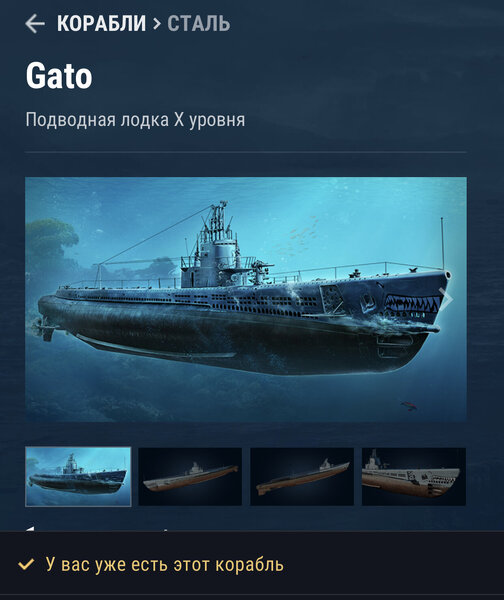Click the deck gun behind the tower

260,270
